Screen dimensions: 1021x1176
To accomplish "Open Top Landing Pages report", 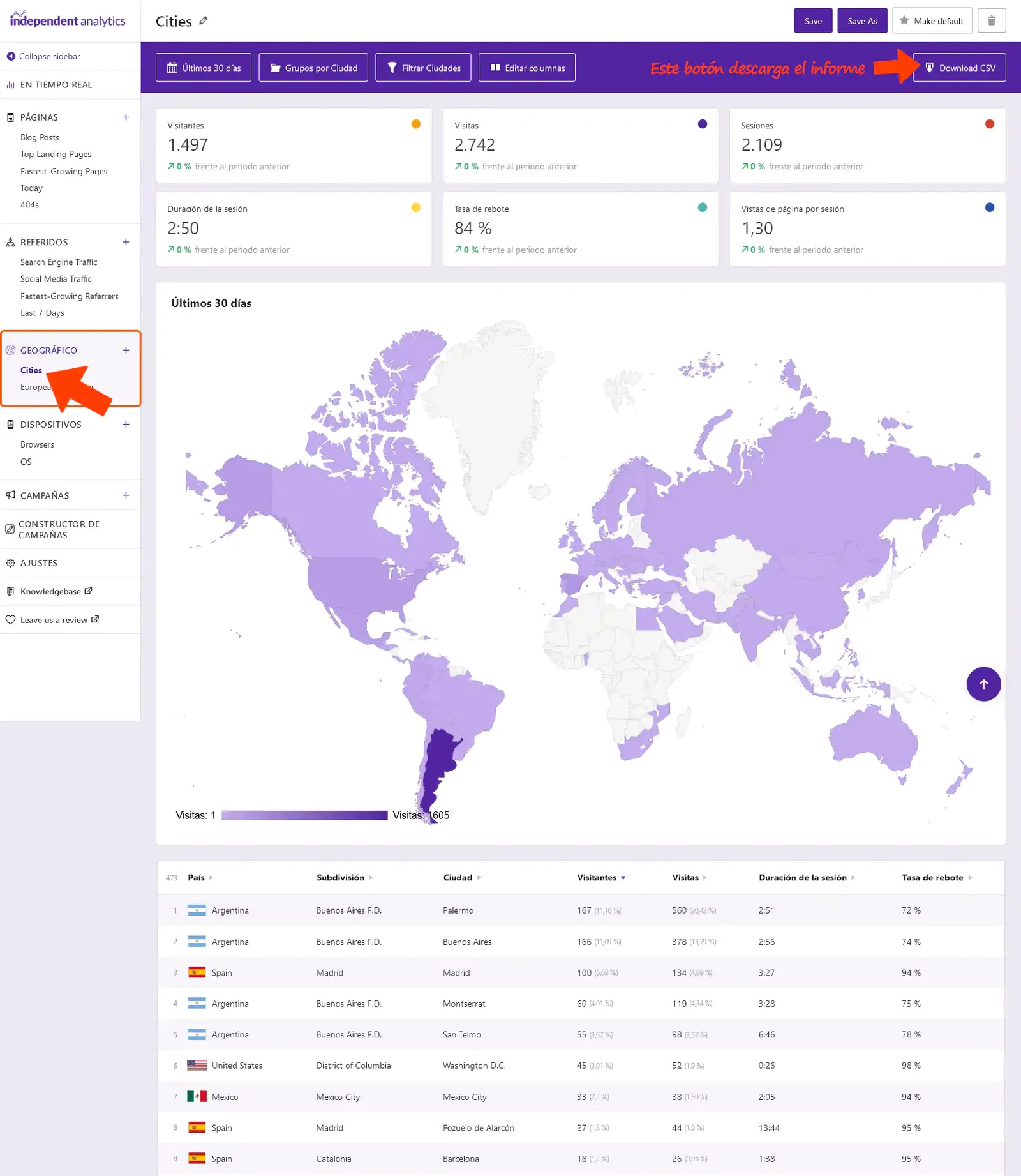I will click(56, 154).
